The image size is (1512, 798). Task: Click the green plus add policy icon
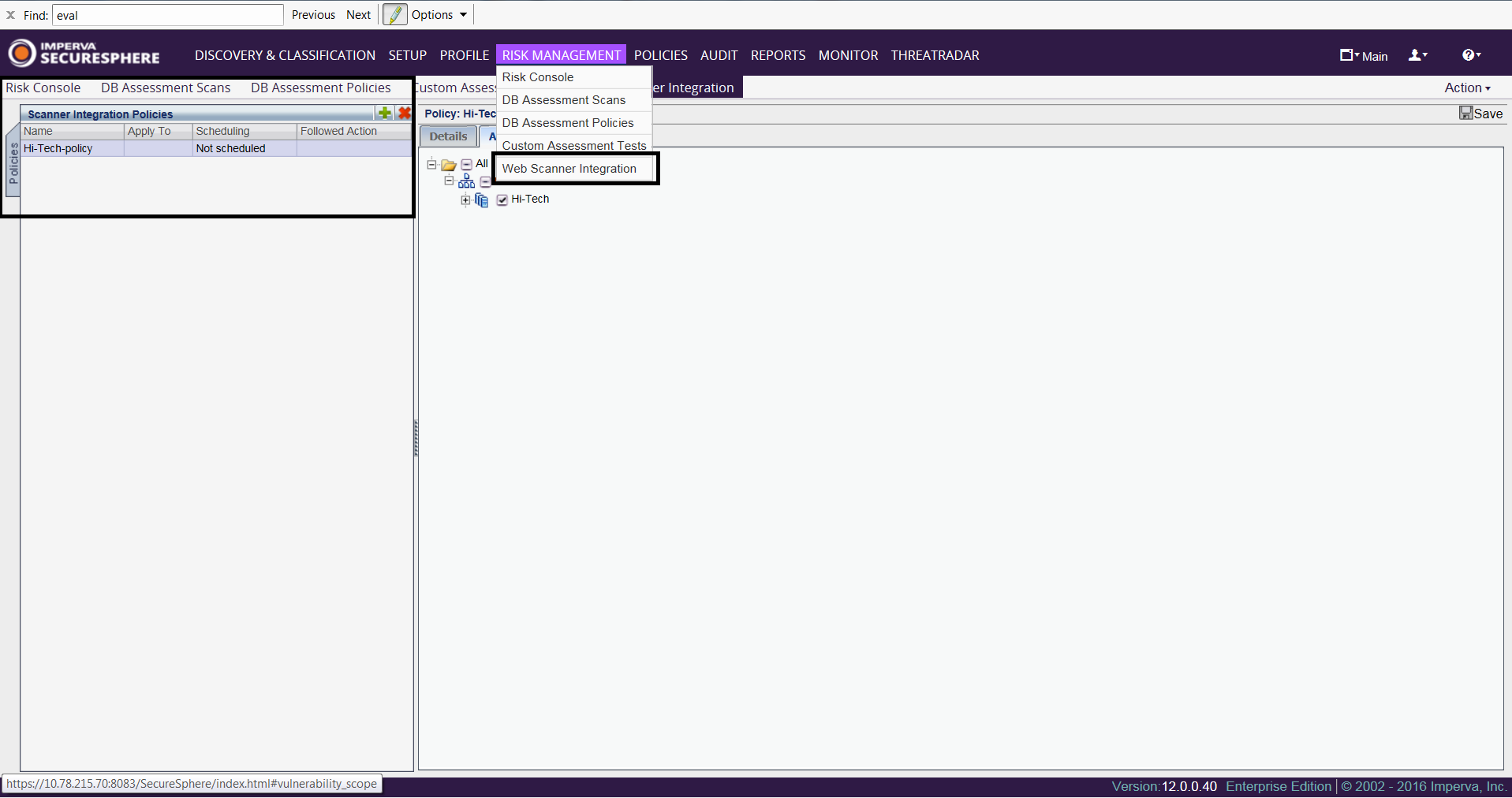tap(384, 113)
